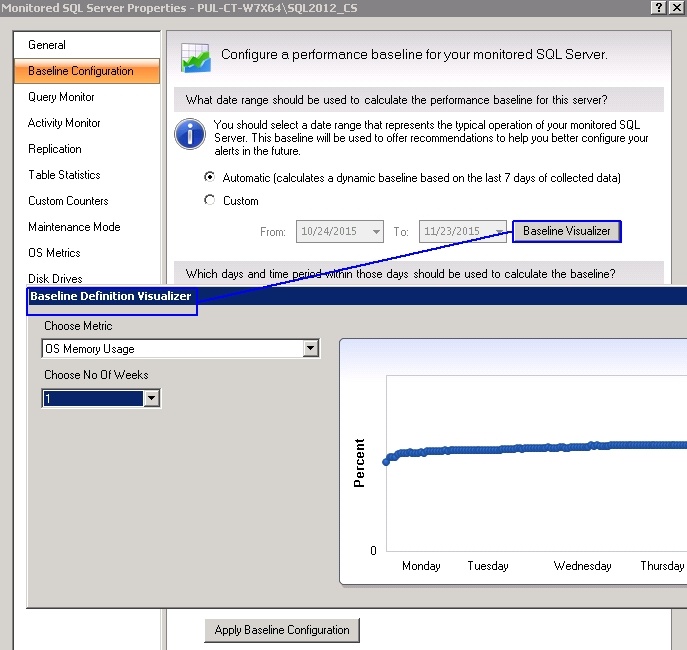Viewport: 687px width, 650px height.
Task: Open Replication settings
Action: pyautogui.click(x=55, y=149)
